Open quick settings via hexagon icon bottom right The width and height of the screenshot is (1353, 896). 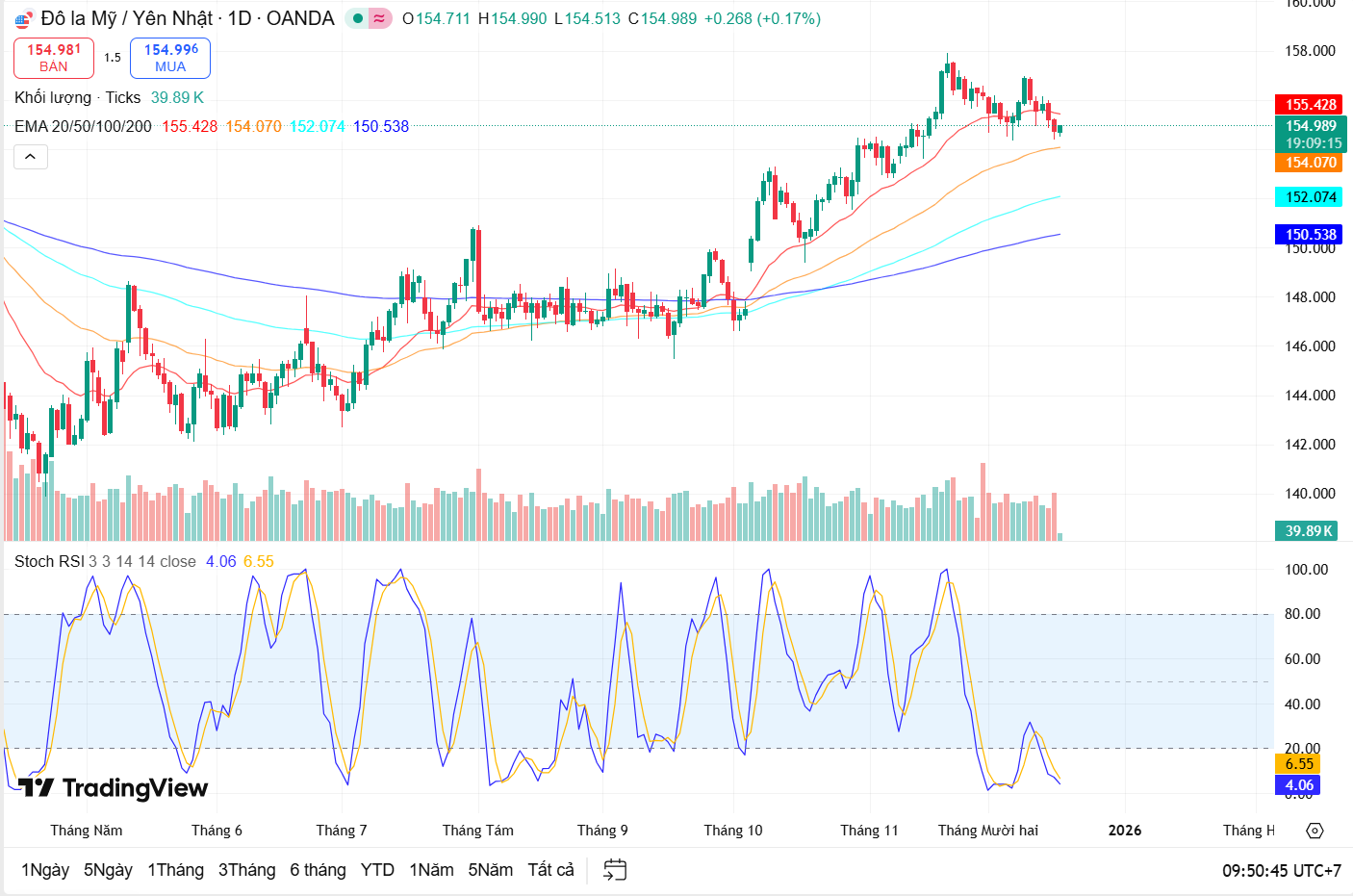(1313, 830)
